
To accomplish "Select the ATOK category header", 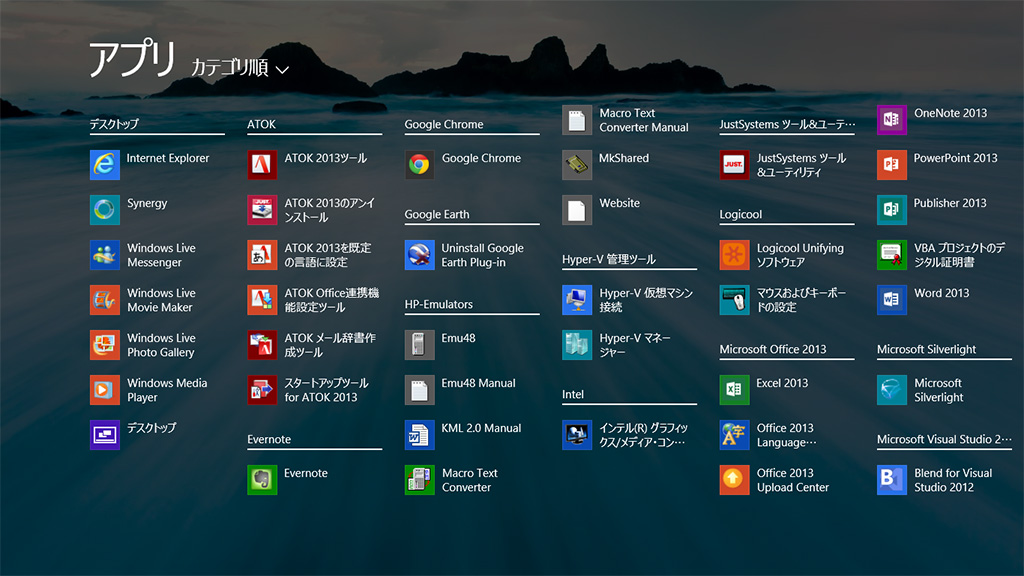I will pyautogui.click(x=261, y=125).
